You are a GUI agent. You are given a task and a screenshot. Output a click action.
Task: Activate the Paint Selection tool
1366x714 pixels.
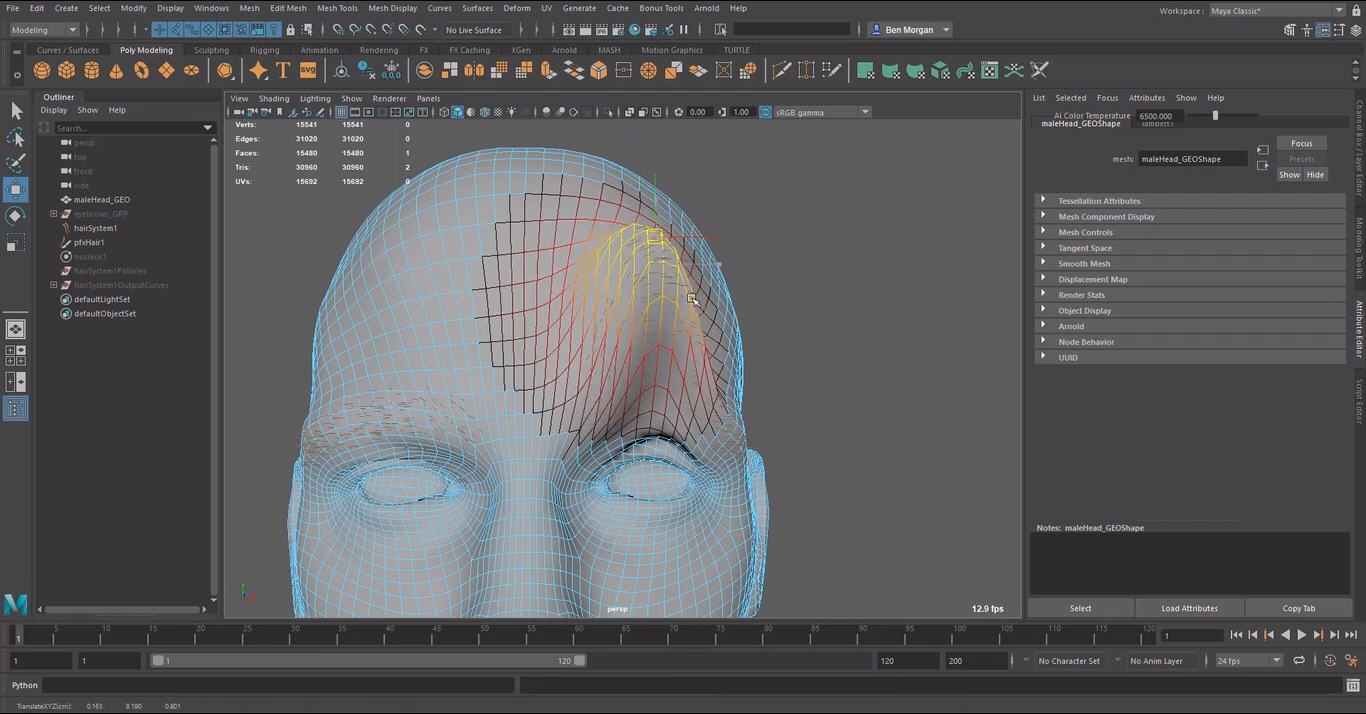pos(16,163)
